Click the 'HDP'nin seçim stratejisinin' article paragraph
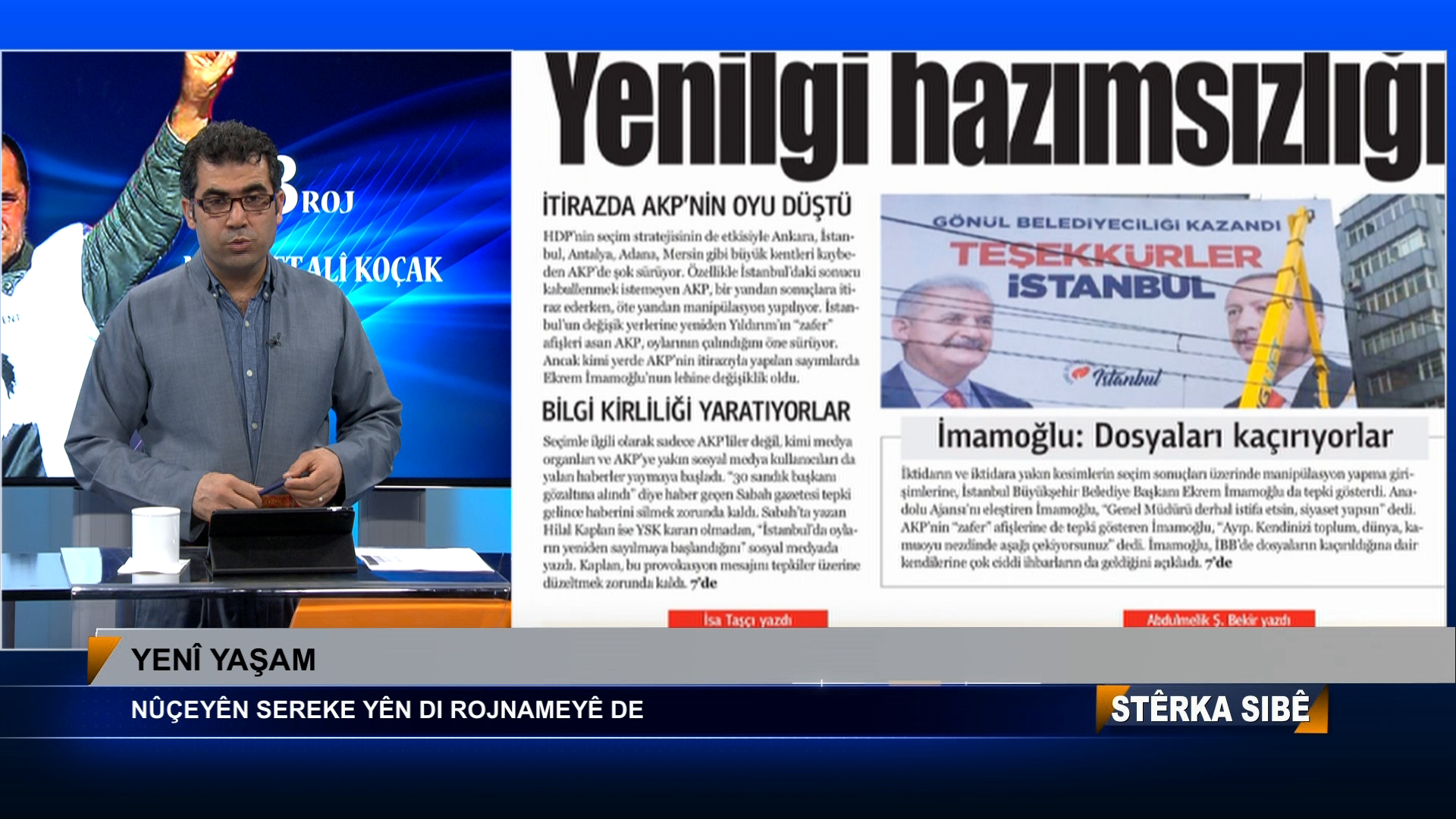Screen dimensions: 1456x819 tap(701, 307)
